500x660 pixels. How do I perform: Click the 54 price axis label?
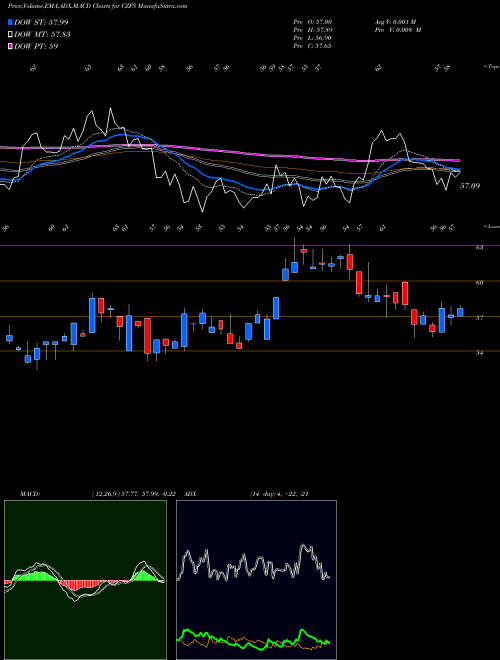479,353
